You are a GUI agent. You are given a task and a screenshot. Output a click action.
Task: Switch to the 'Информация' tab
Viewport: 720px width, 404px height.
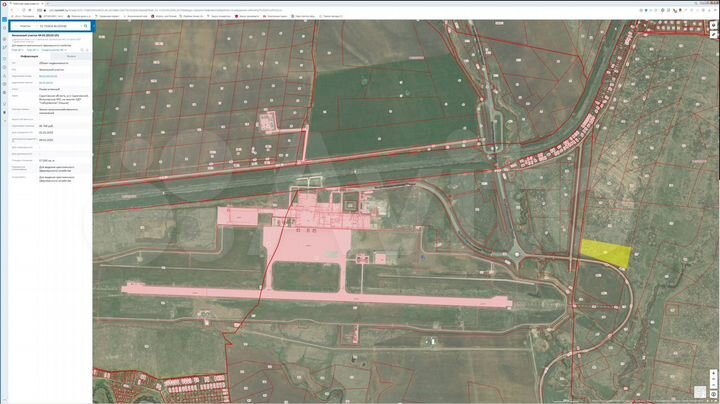tap(29, 57)
